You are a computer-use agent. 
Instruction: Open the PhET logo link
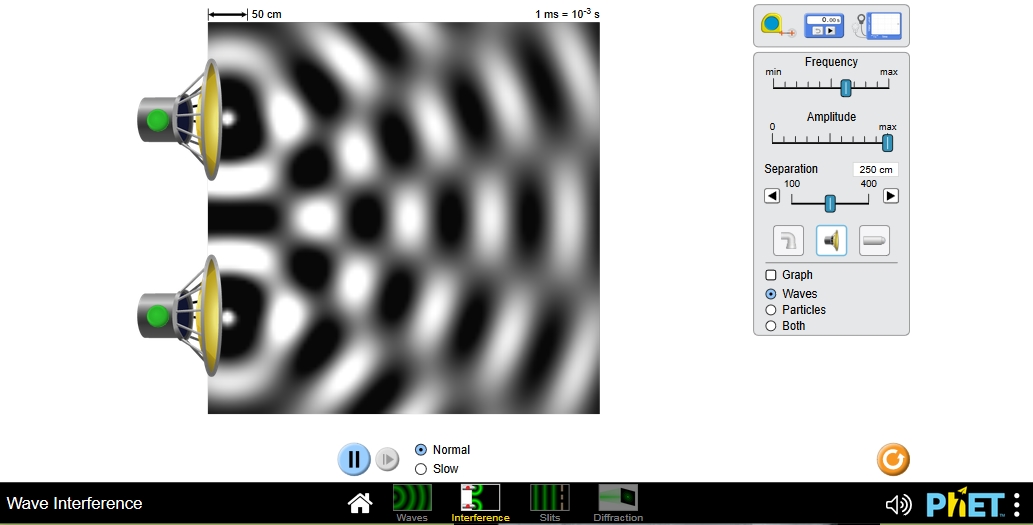[966, 504]
